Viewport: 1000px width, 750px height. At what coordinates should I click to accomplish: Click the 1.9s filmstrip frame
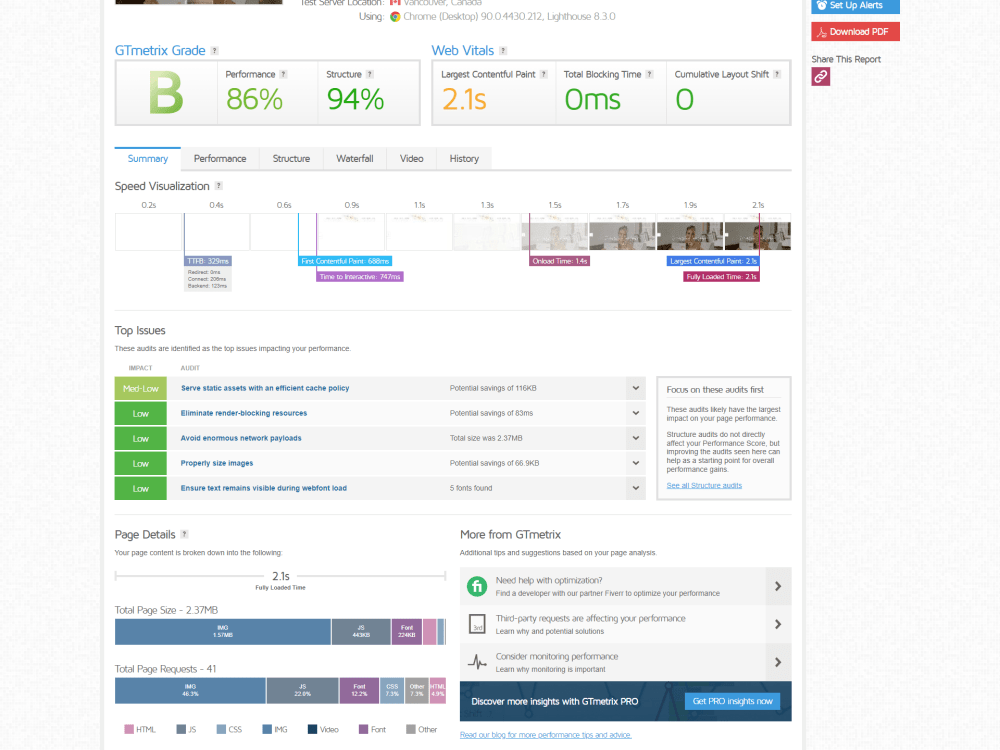[690, 232]
